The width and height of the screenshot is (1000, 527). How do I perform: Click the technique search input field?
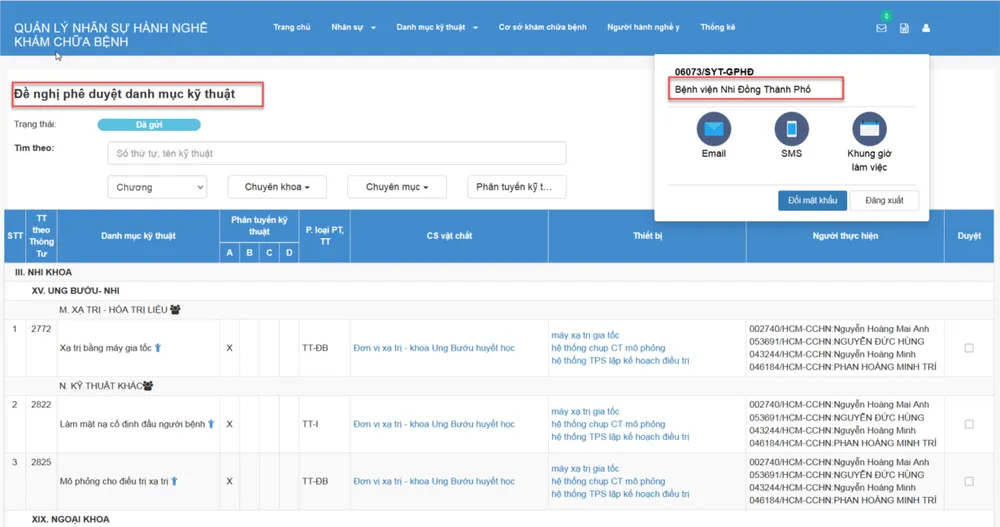336,153
